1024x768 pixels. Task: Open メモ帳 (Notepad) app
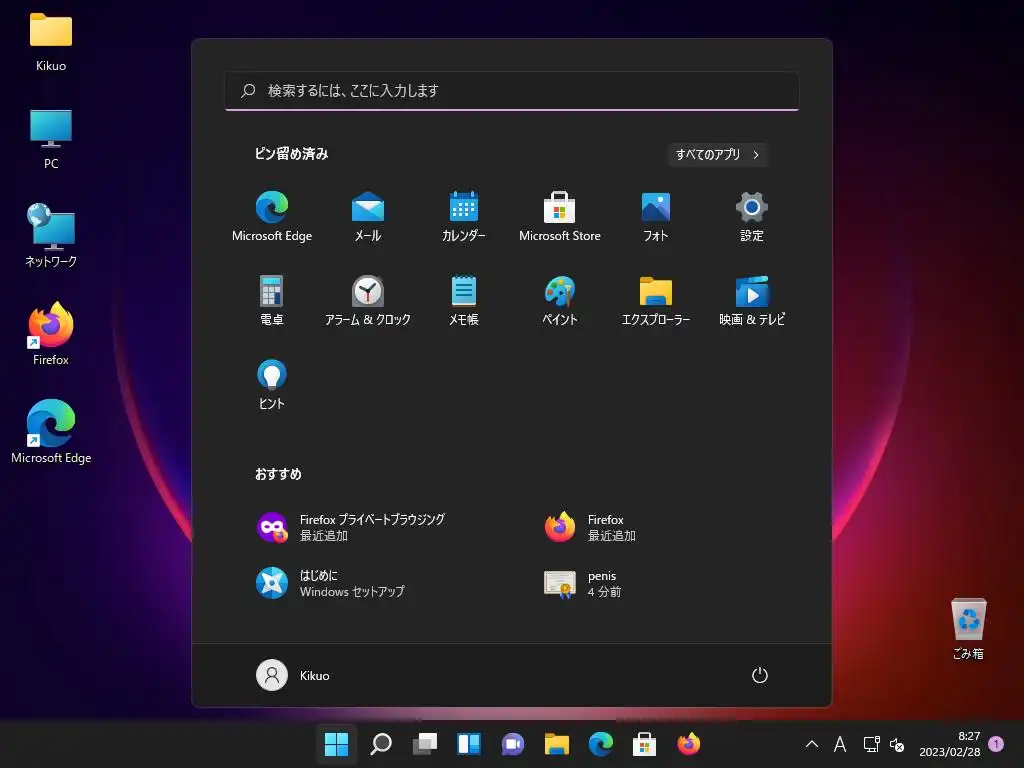click(464, 300)
